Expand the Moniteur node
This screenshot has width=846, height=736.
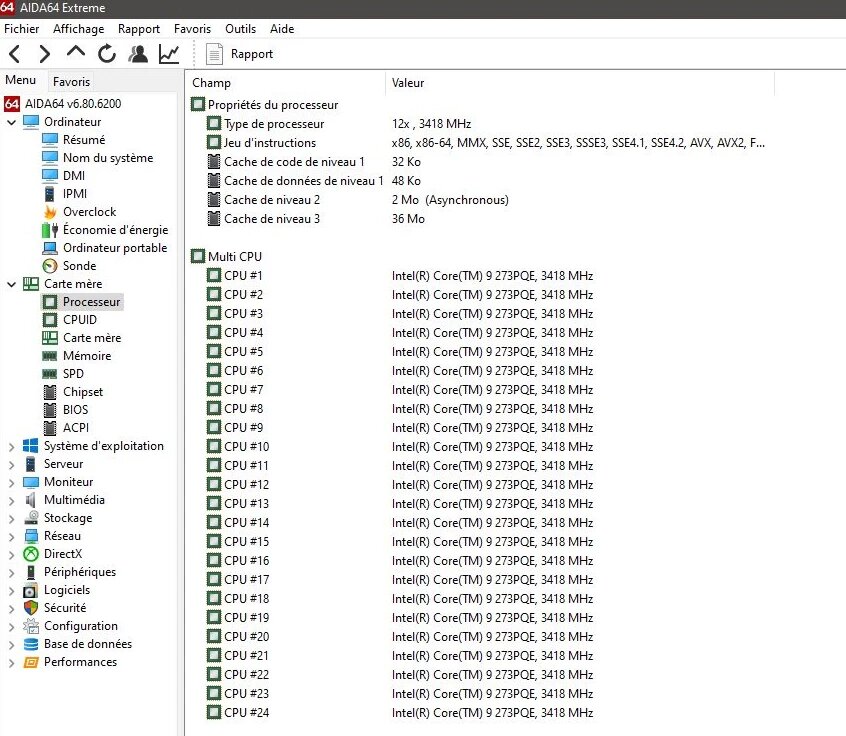[x=11, y=482]
